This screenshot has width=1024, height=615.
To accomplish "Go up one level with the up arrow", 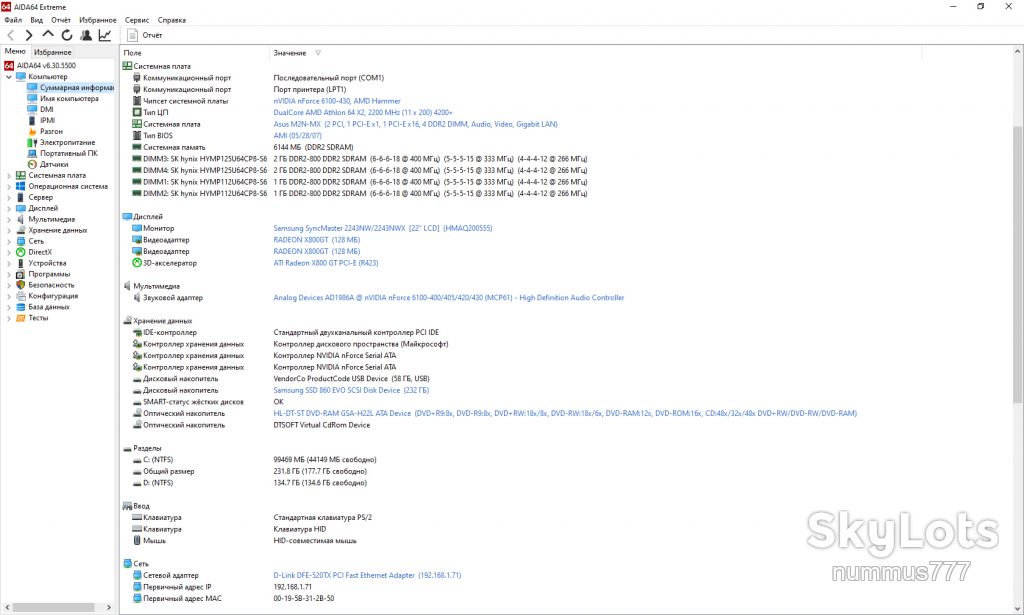I will pyautogui.click(x=48, y=35).
